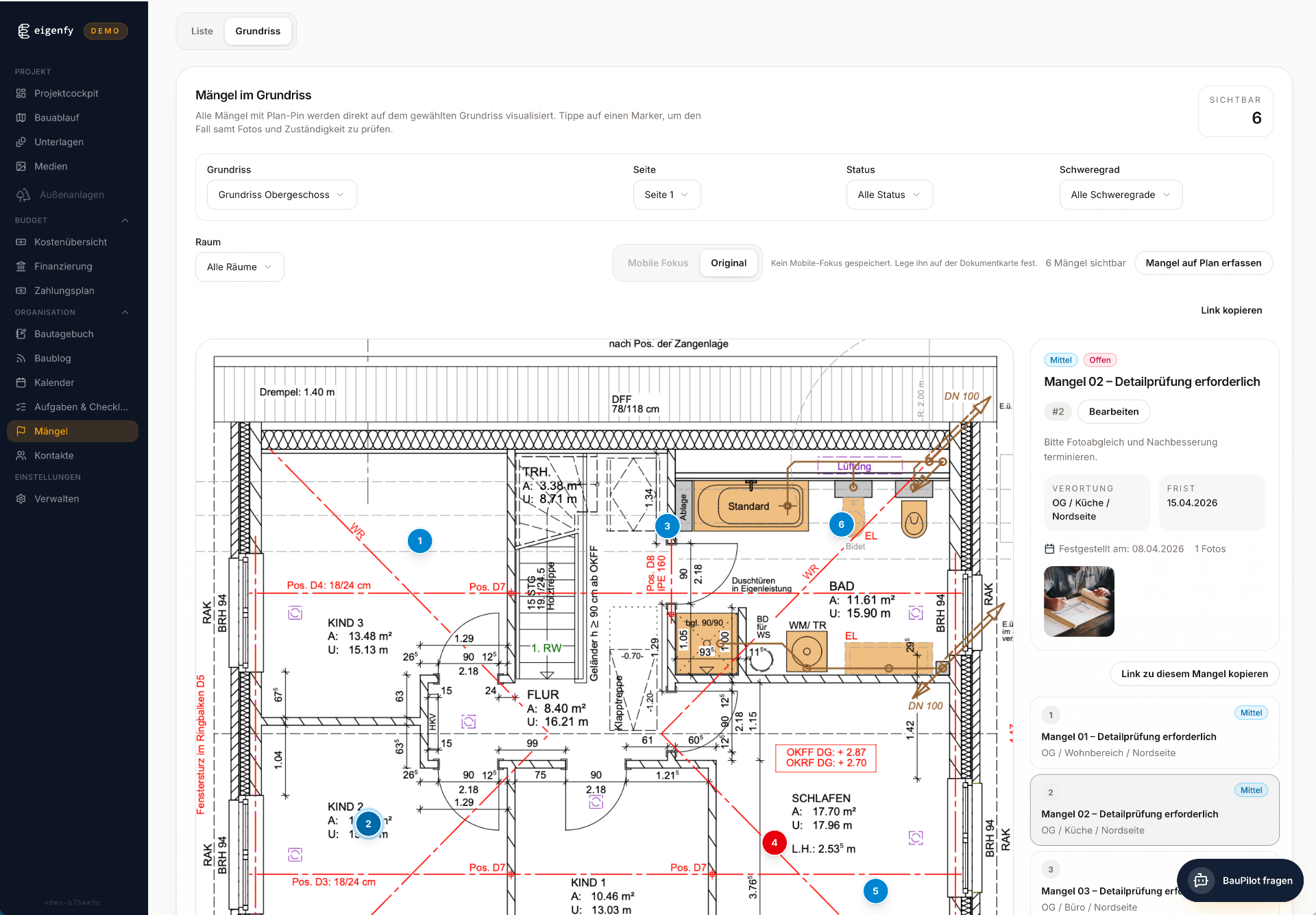Click the BauPilot chatbot icon
The width and height of the screenshot is (1316, 915).
[x=1201, y=881]
